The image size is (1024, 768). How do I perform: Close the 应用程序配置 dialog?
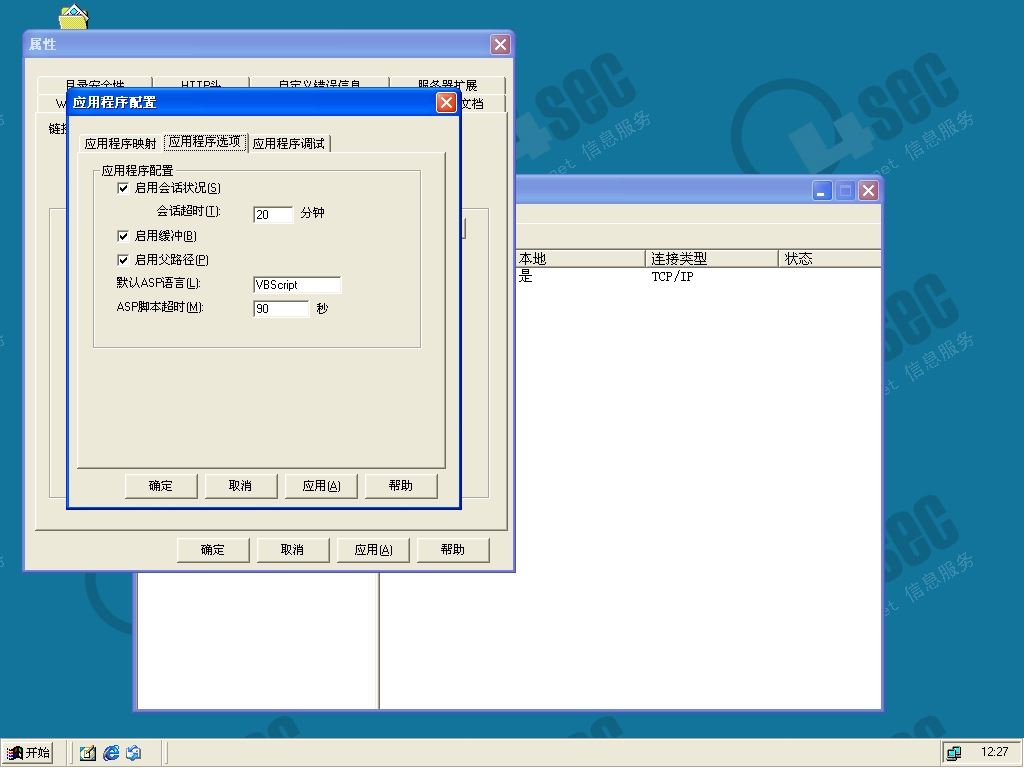446,103
